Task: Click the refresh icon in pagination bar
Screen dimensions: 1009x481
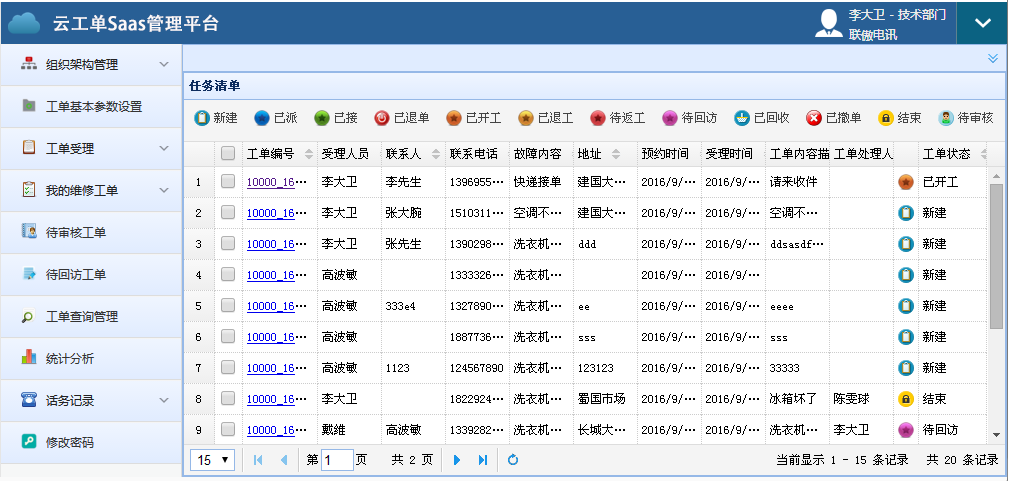Action: click(x=513, y=460)
